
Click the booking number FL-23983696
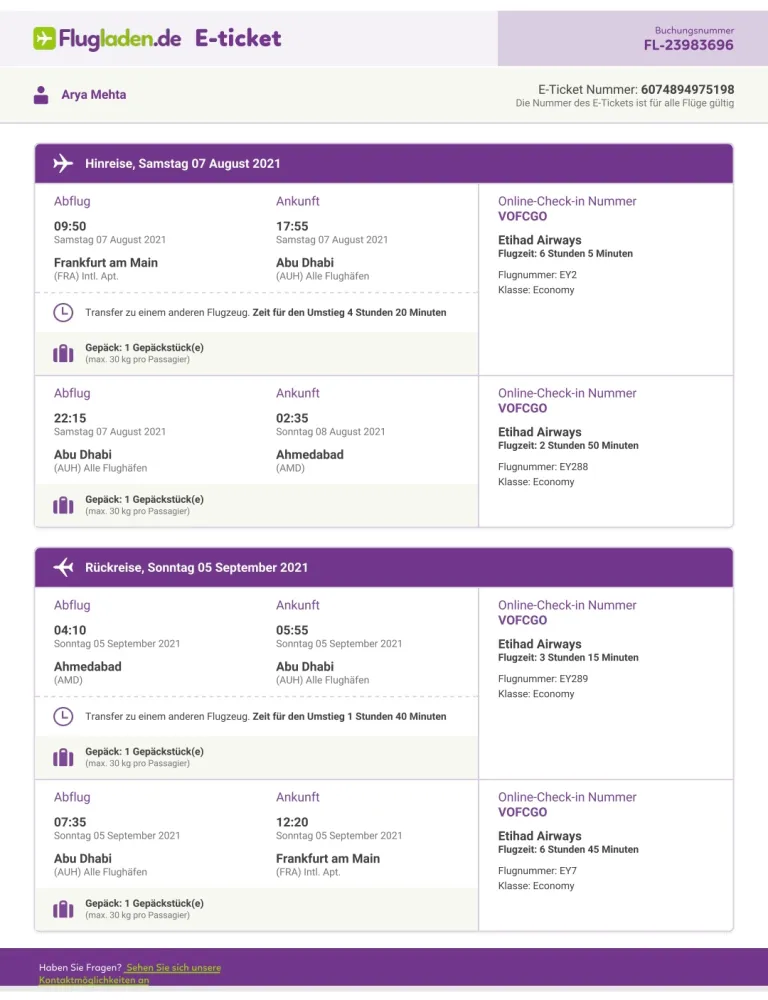click(688, 45)
